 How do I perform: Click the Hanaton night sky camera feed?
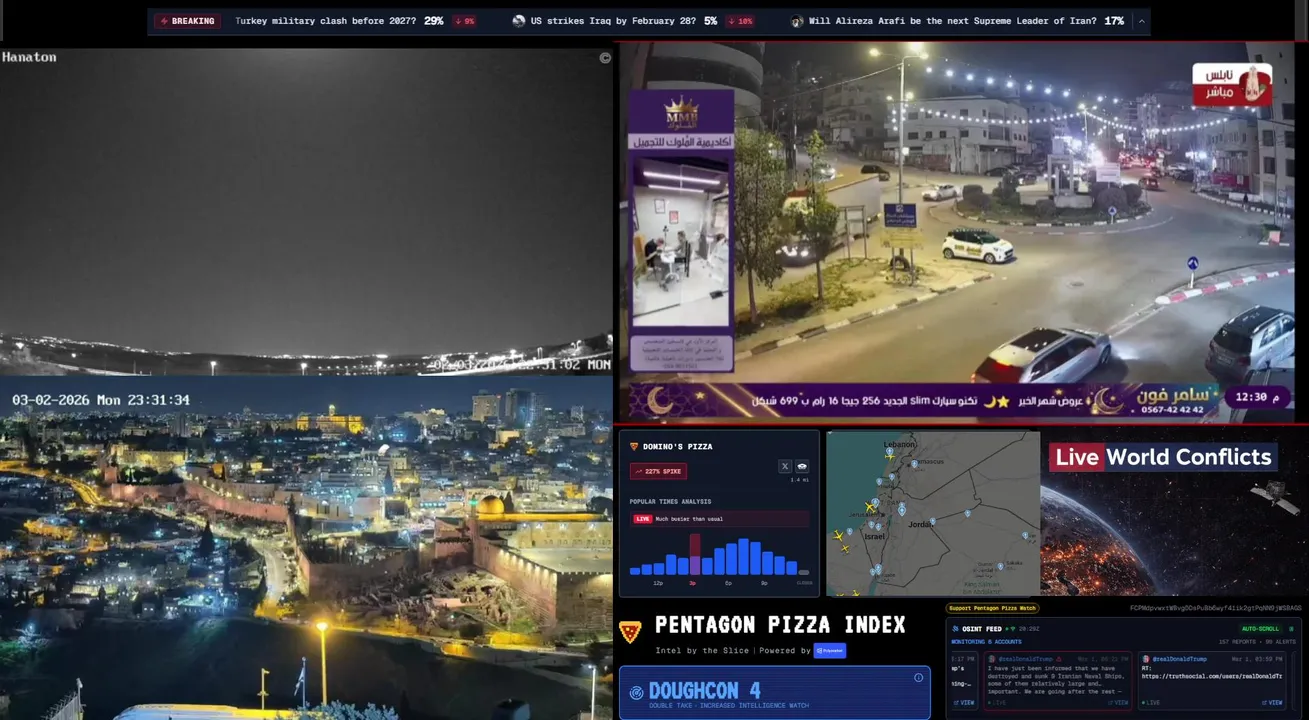pyautogui.click(x=306, y=210)
